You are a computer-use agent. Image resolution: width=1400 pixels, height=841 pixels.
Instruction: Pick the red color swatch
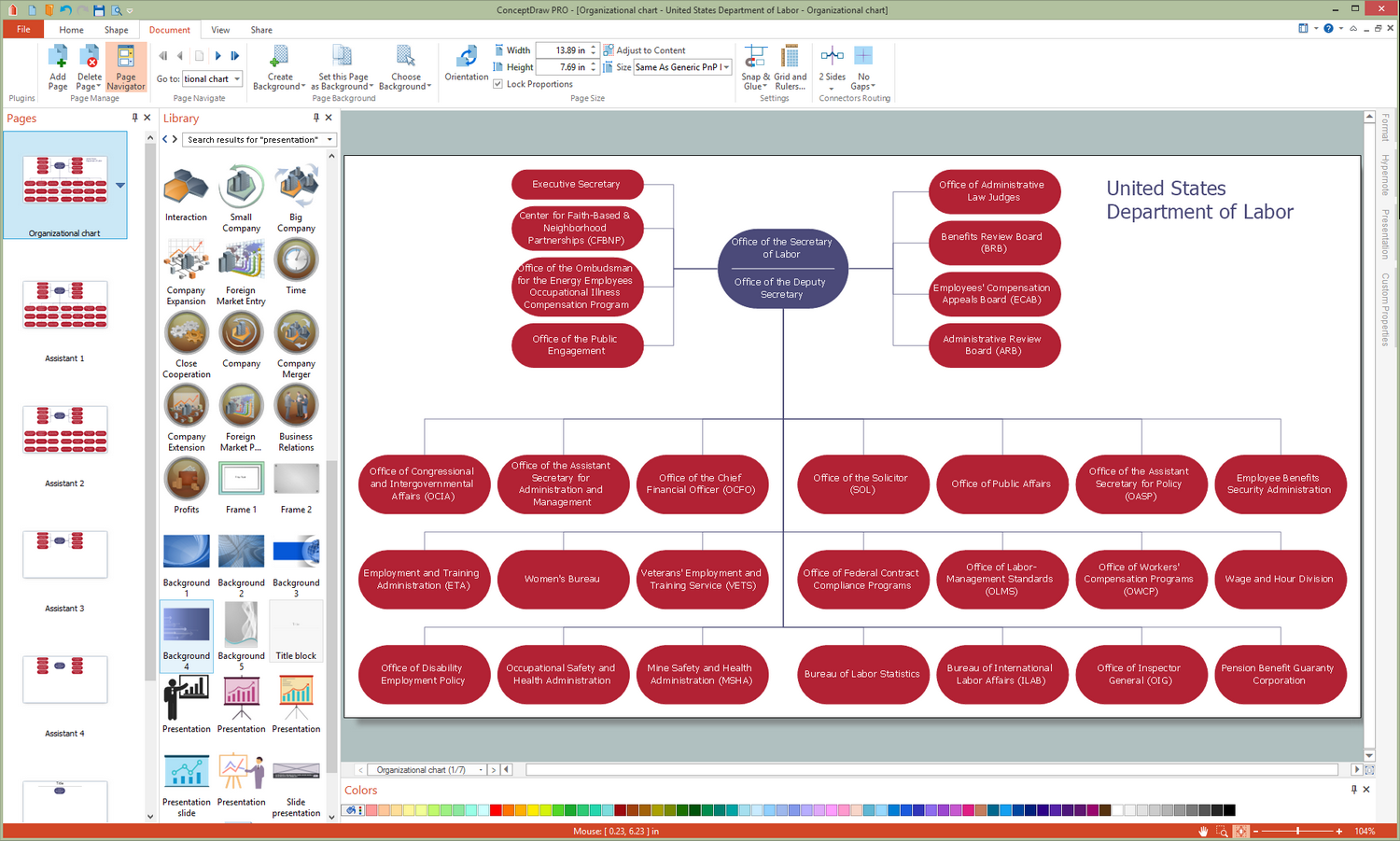[496, 810]
